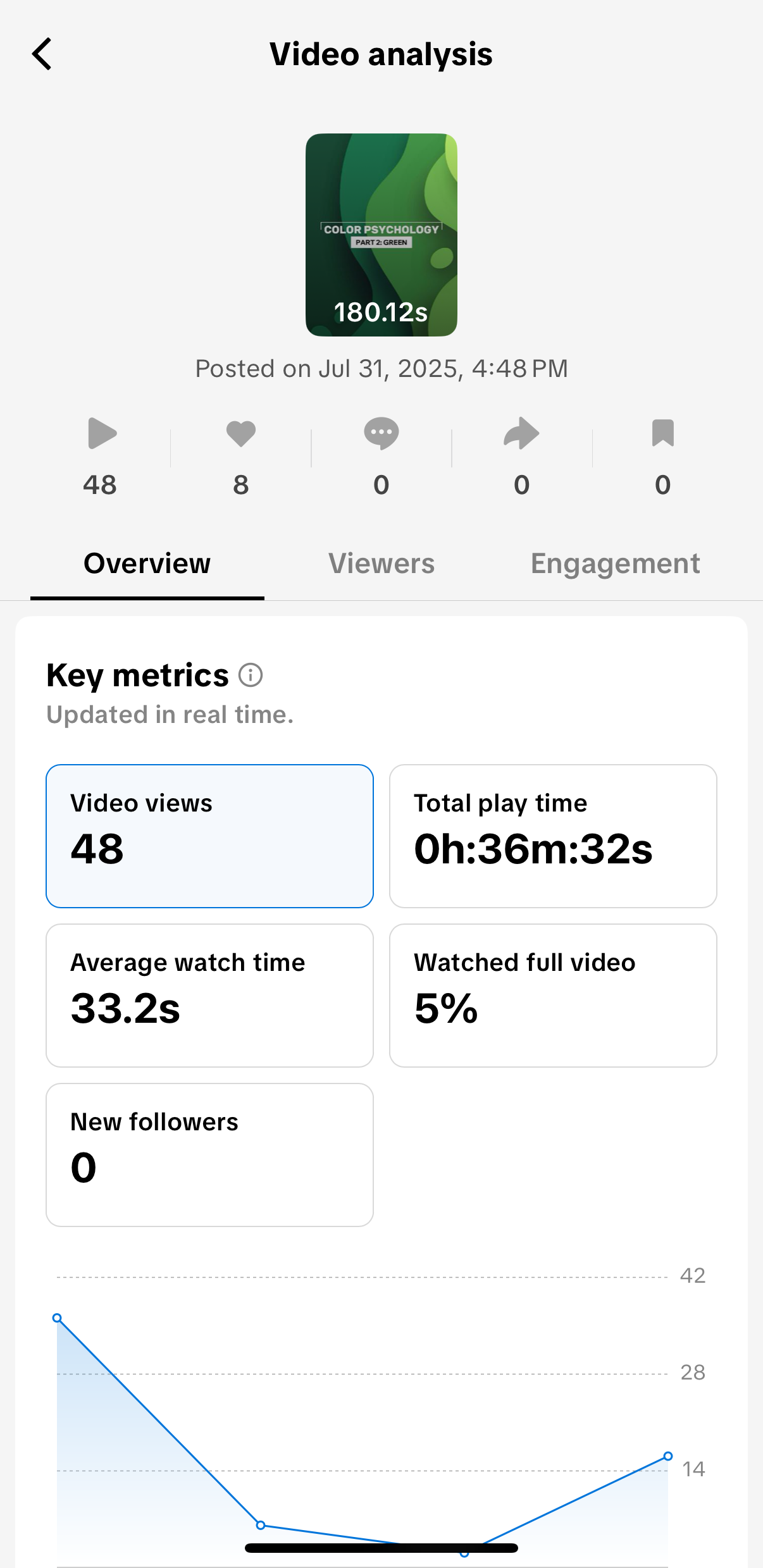Screen dimensions: 763x1568
Task: Tap the bookmark saves icon
Action: [x=662, y=434]
